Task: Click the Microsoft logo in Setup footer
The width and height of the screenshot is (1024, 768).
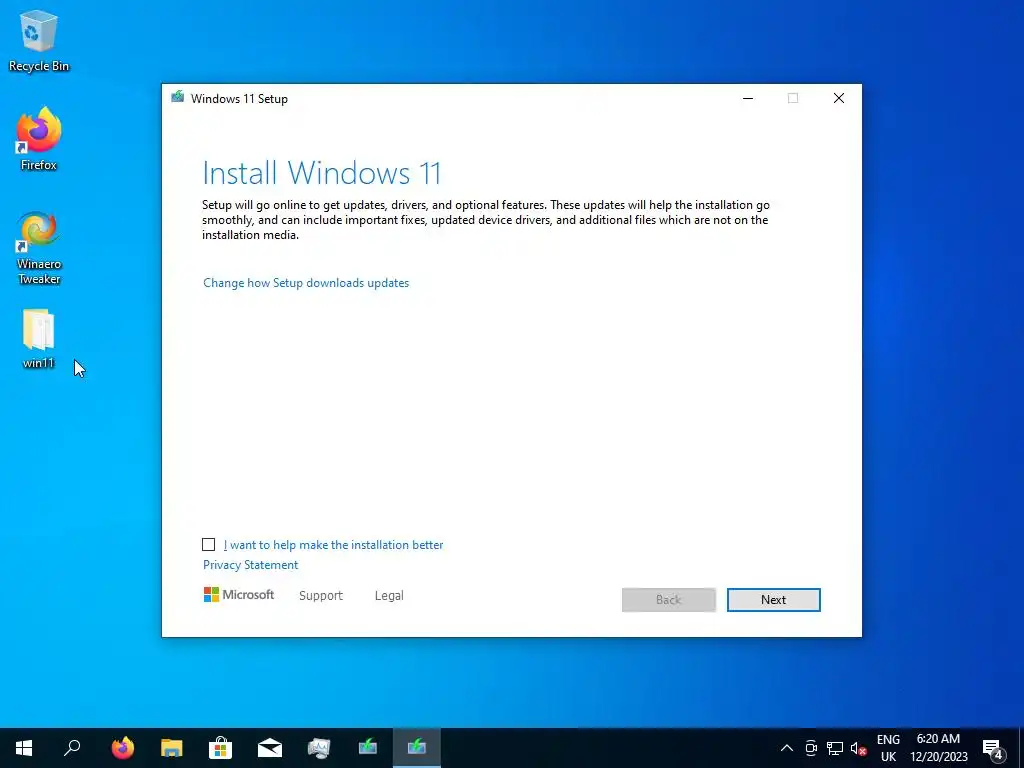Action: pos(239,594)
